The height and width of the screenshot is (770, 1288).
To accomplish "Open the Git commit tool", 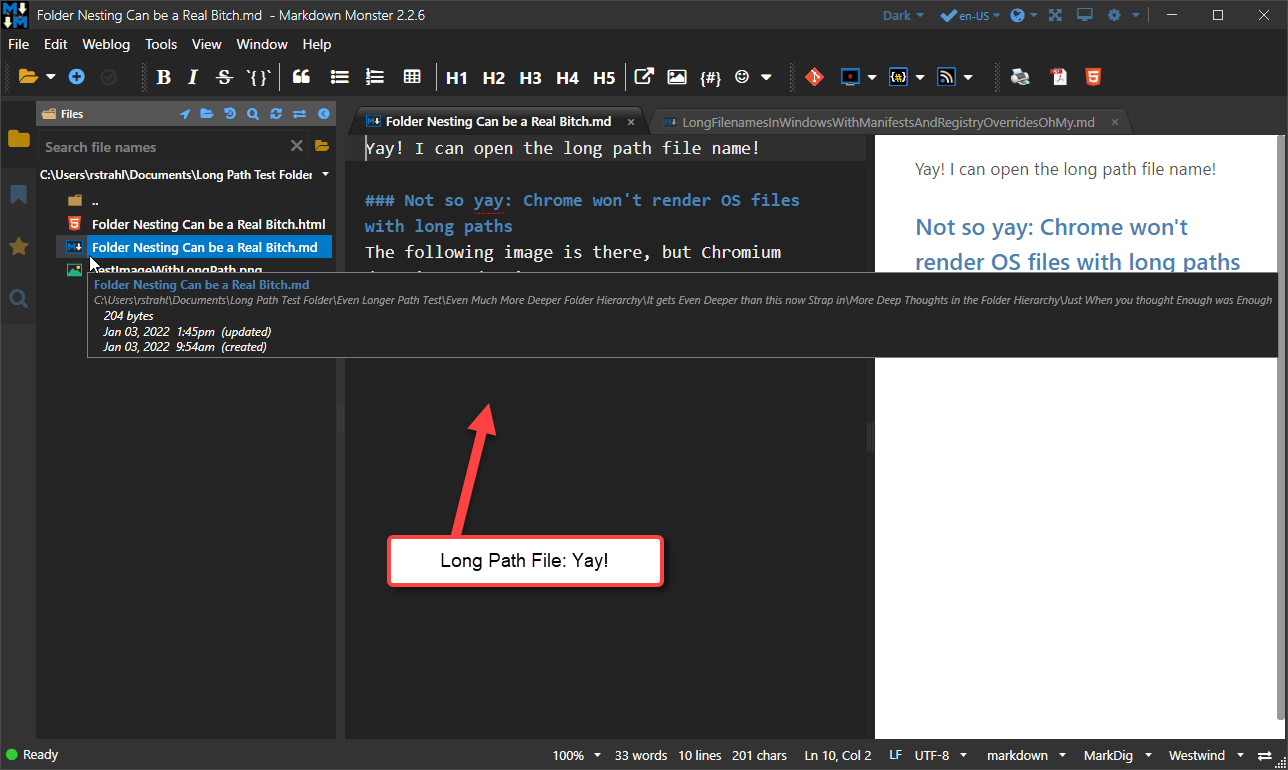I will point(814,77).
